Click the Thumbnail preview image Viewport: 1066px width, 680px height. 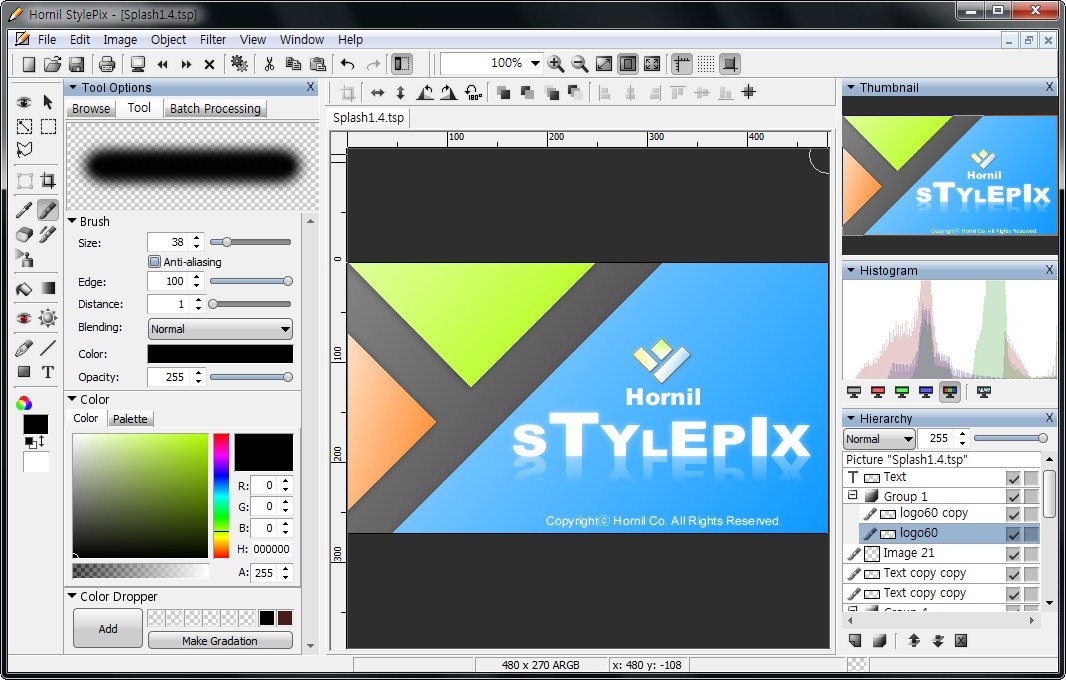click(950, 176)
